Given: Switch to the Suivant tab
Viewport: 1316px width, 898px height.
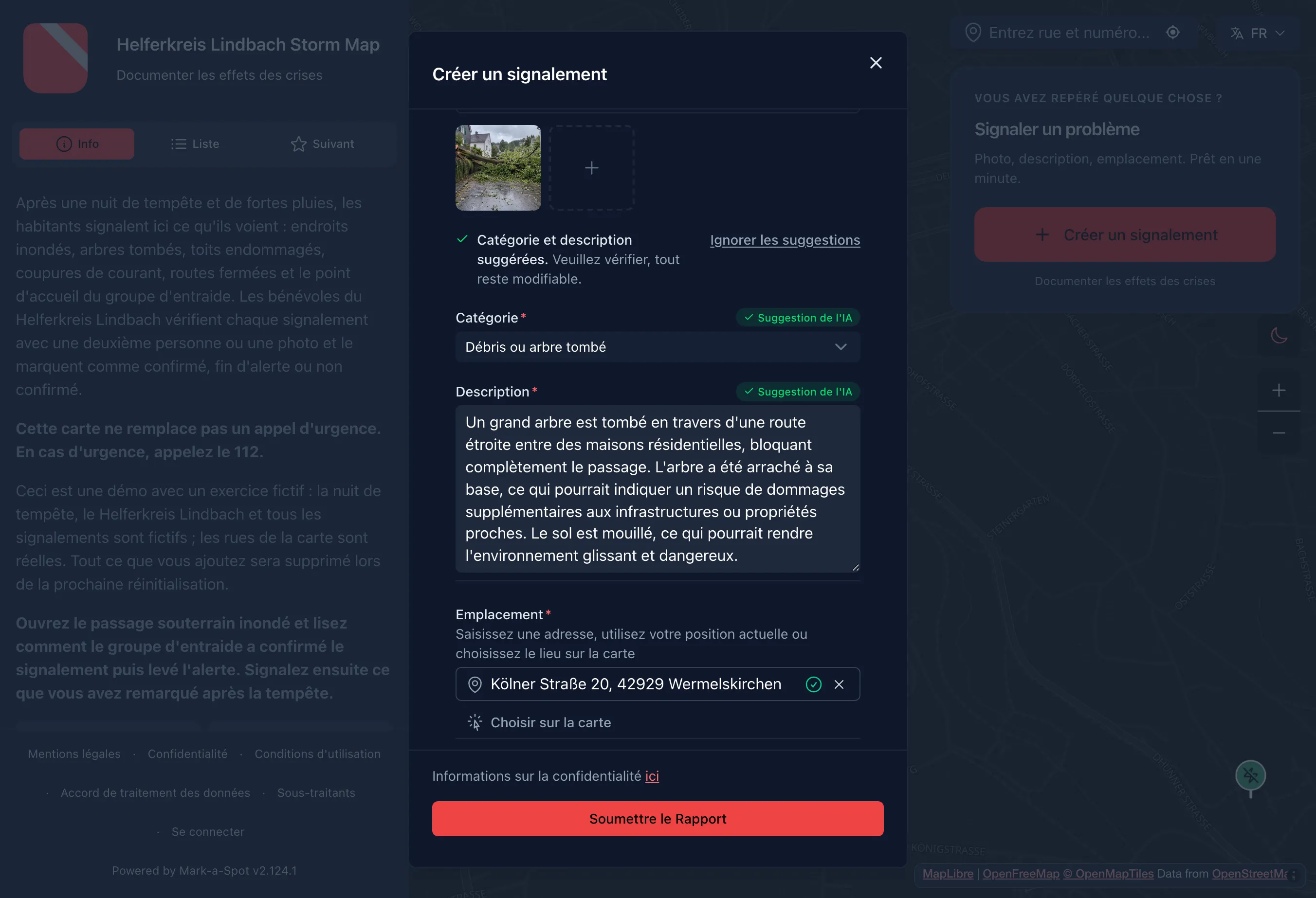Looking at the screenshot, I should pos(322,144).
